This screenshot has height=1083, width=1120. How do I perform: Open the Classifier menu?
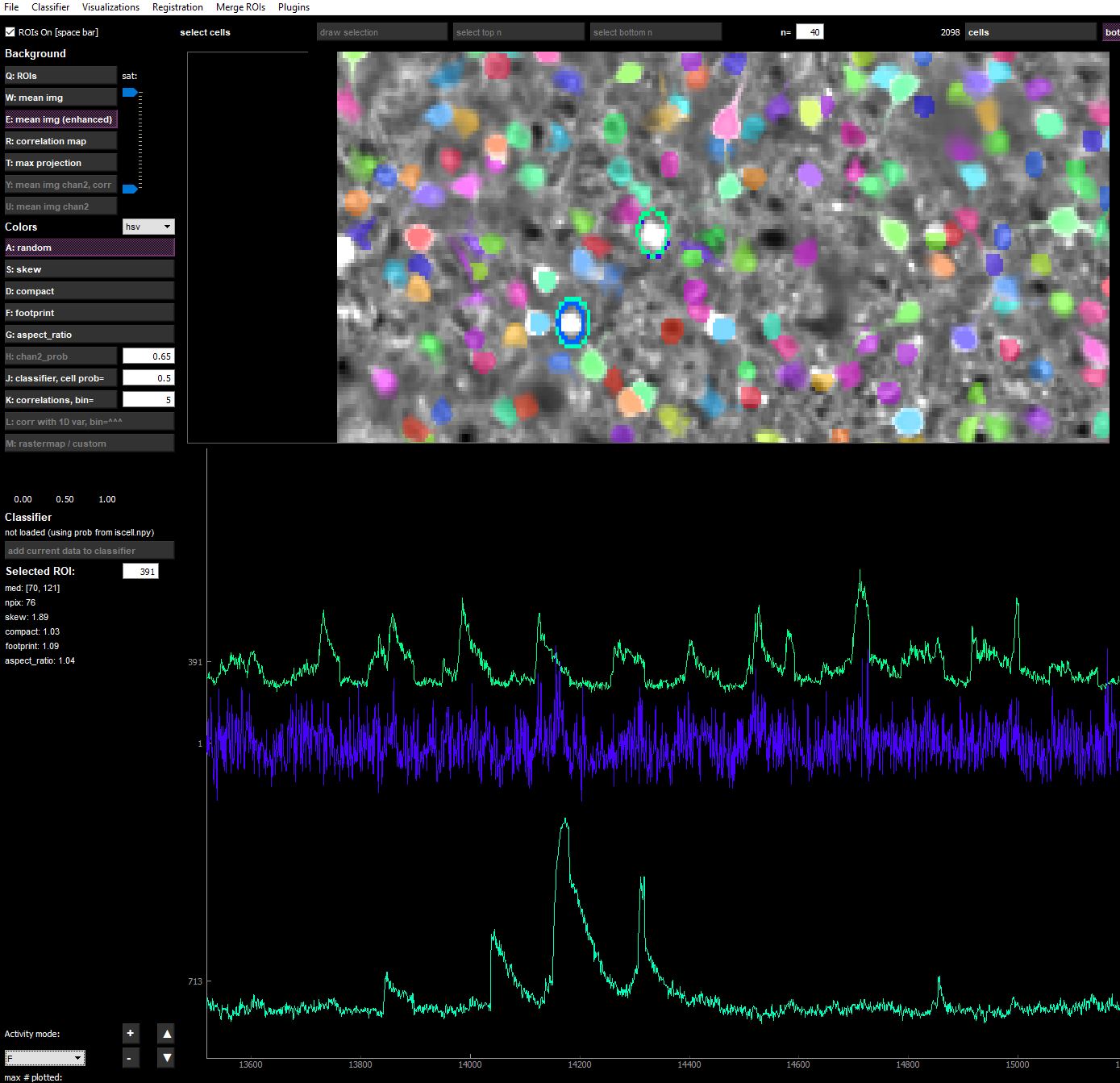[50, 7]
